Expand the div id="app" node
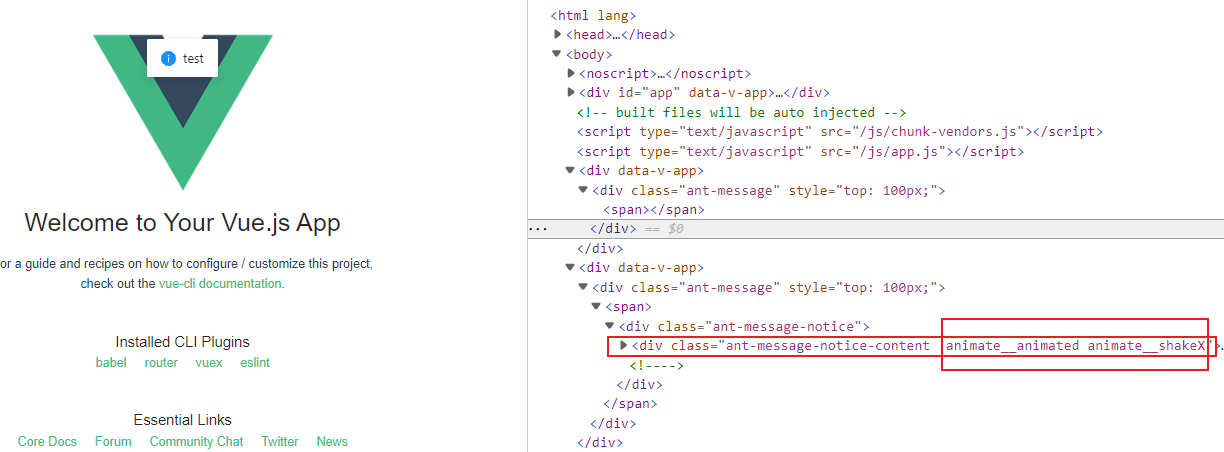Viewport: 1224px width, 452px height. coord(571,92)
